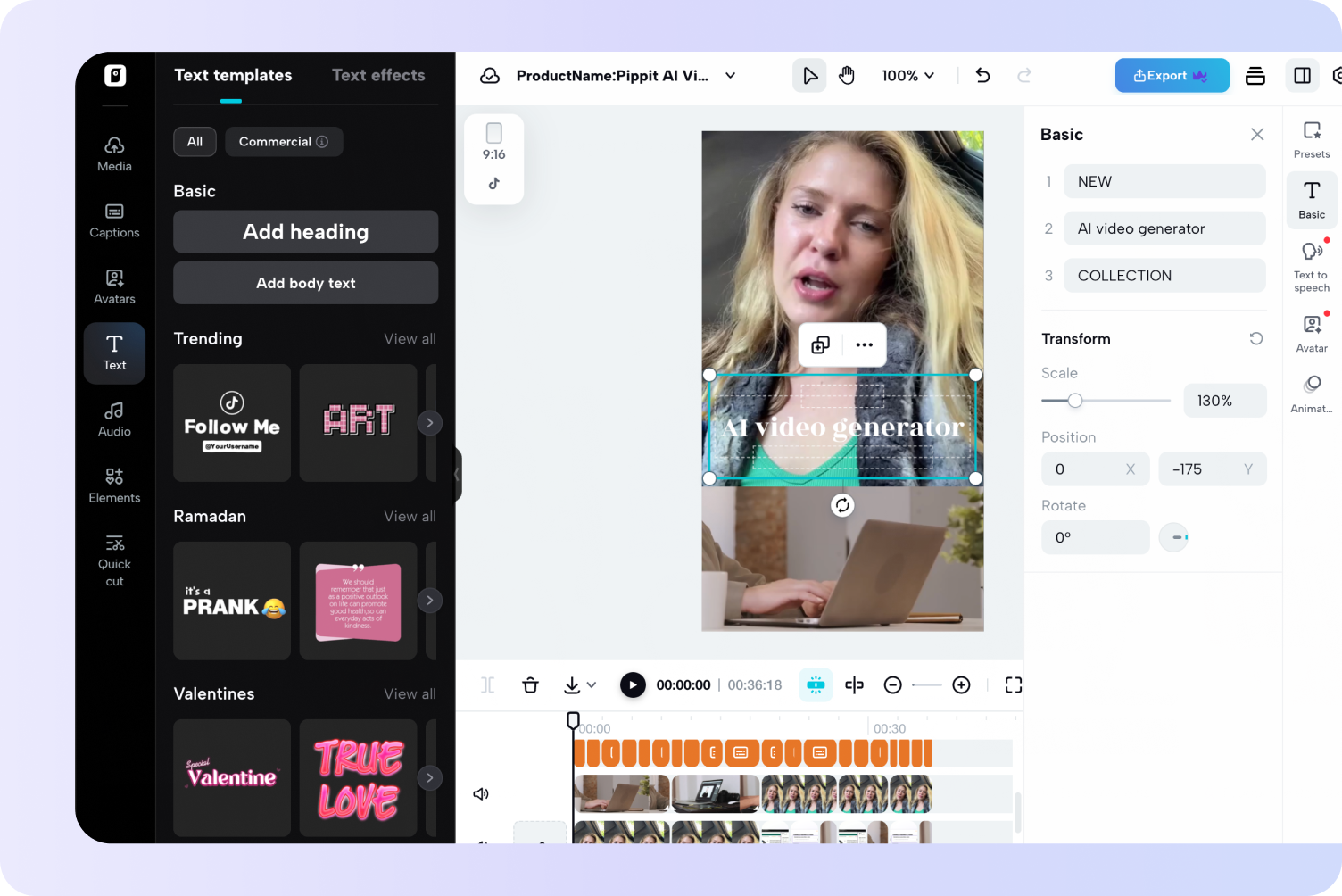Screen dimensions: 1342x896
Task: Open the Avatars panel in the left sidebar
Action: [x=114, y=286]
